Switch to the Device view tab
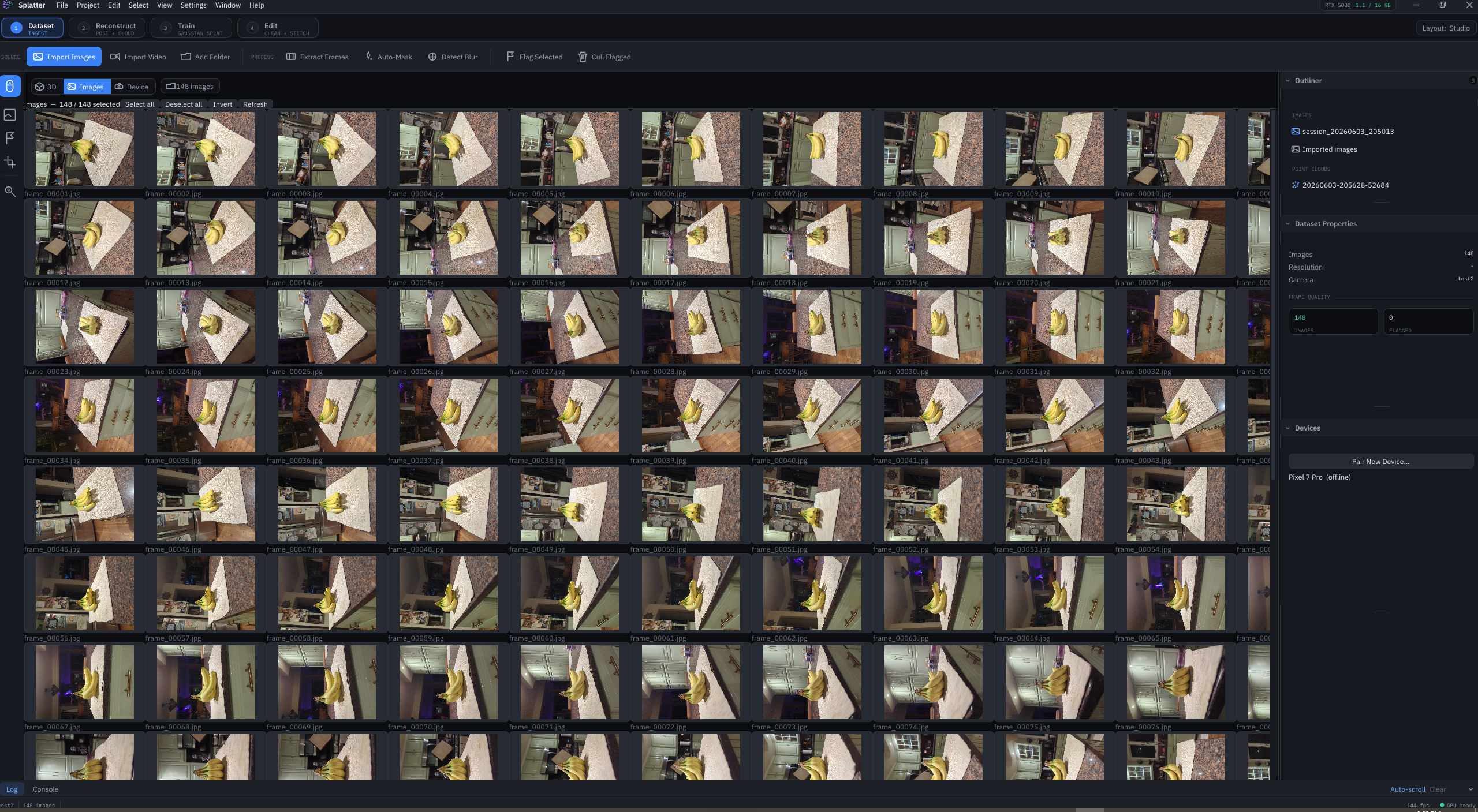Image resolution: width=1478 pixels, height=812 pixels. (132, 87)
